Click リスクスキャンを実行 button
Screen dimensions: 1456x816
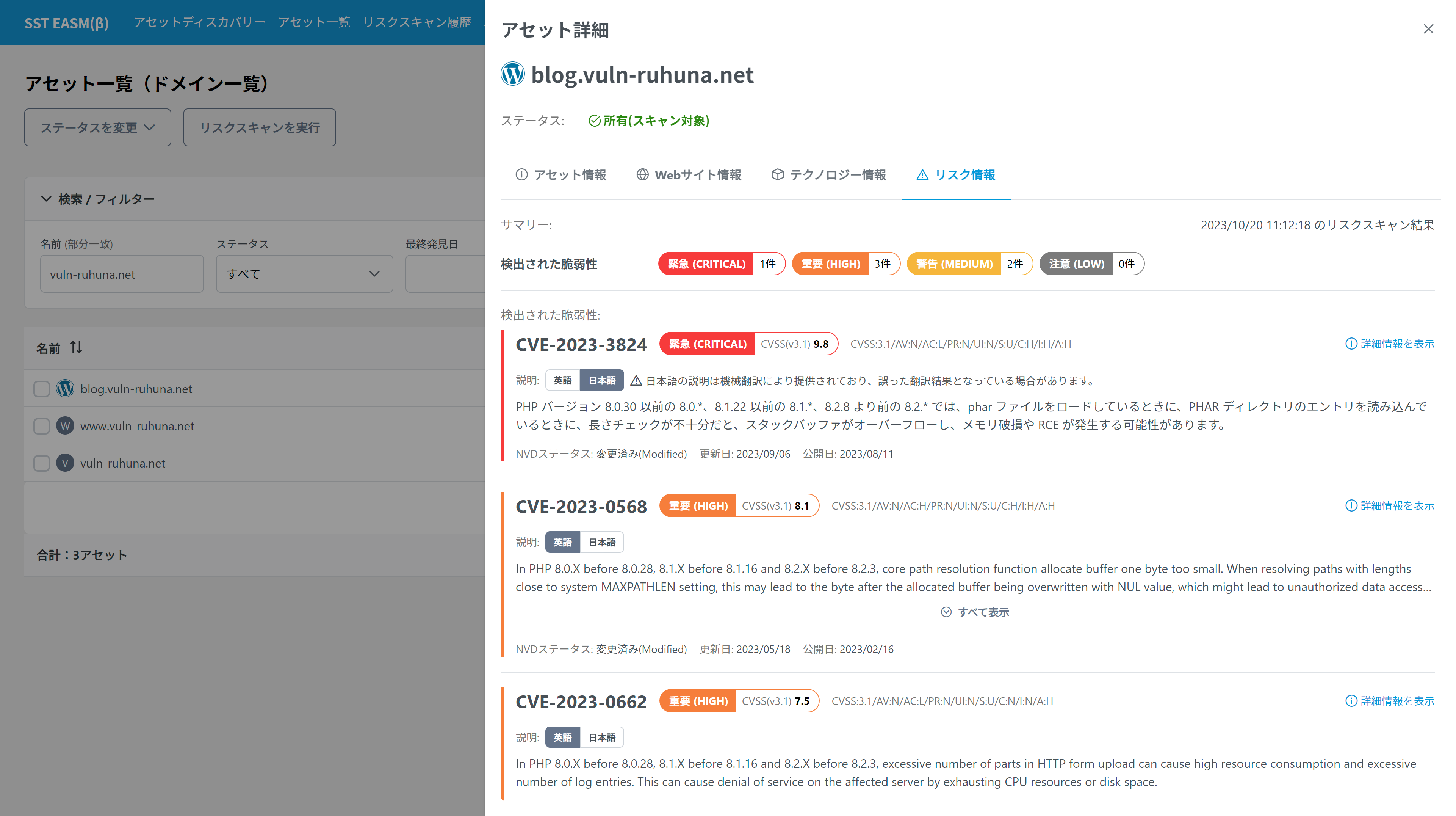(x=260, y=127)
